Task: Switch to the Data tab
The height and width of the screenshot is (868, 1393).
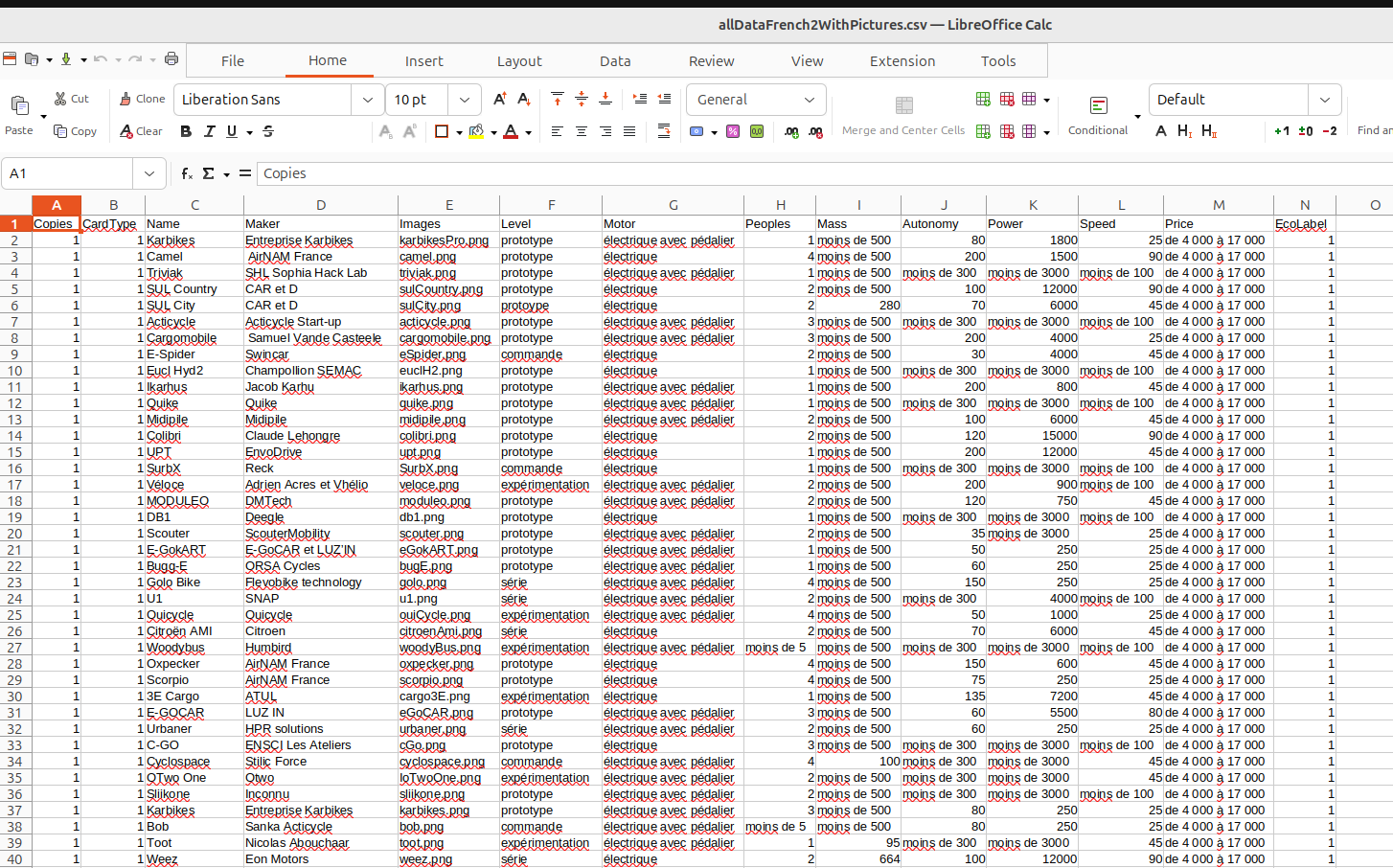Action: (x=615, y=61)
